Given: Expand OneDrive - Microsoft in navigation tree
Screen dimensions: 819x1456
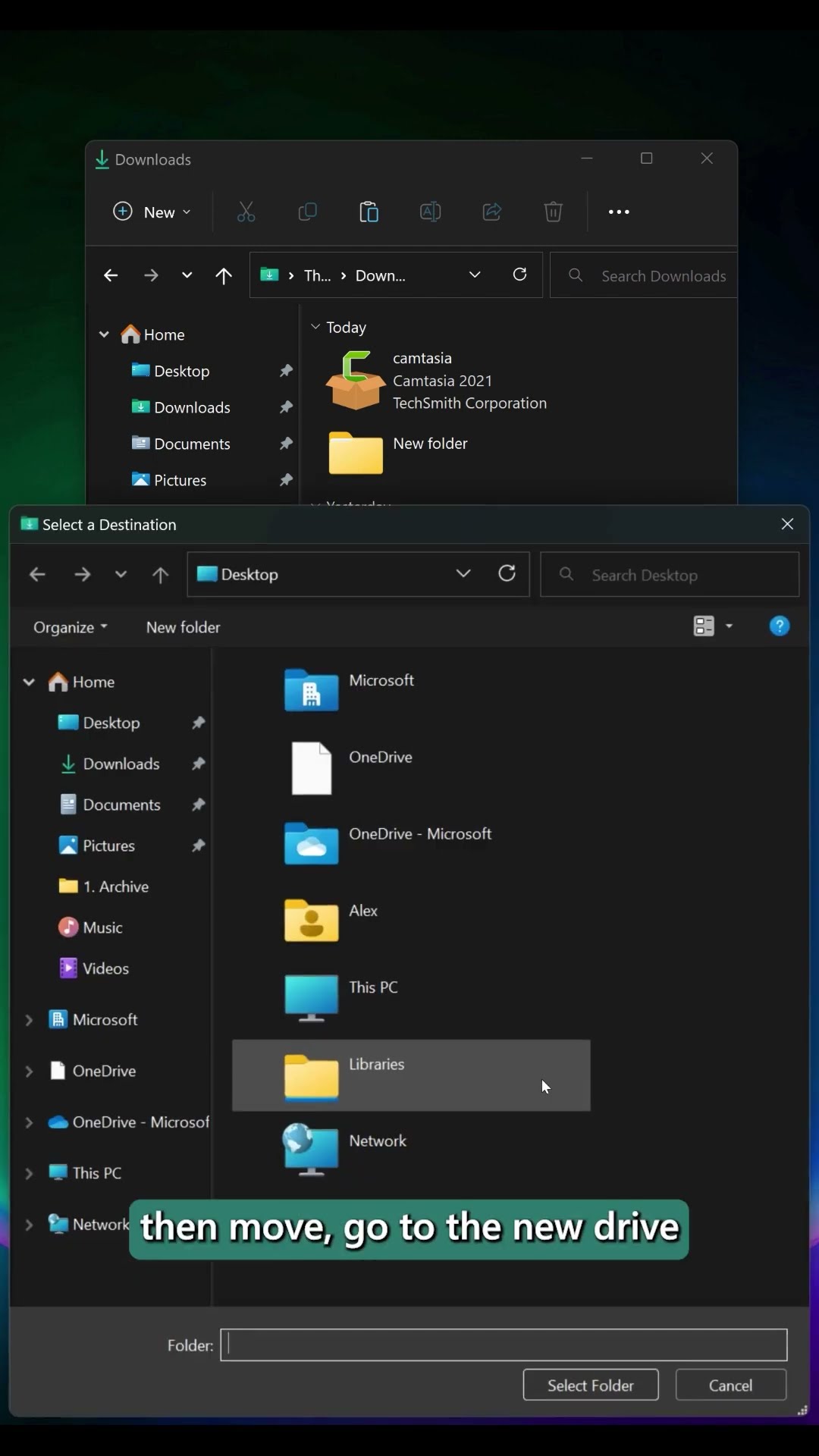Looking at the screenshot, I should pos(29,1122).
